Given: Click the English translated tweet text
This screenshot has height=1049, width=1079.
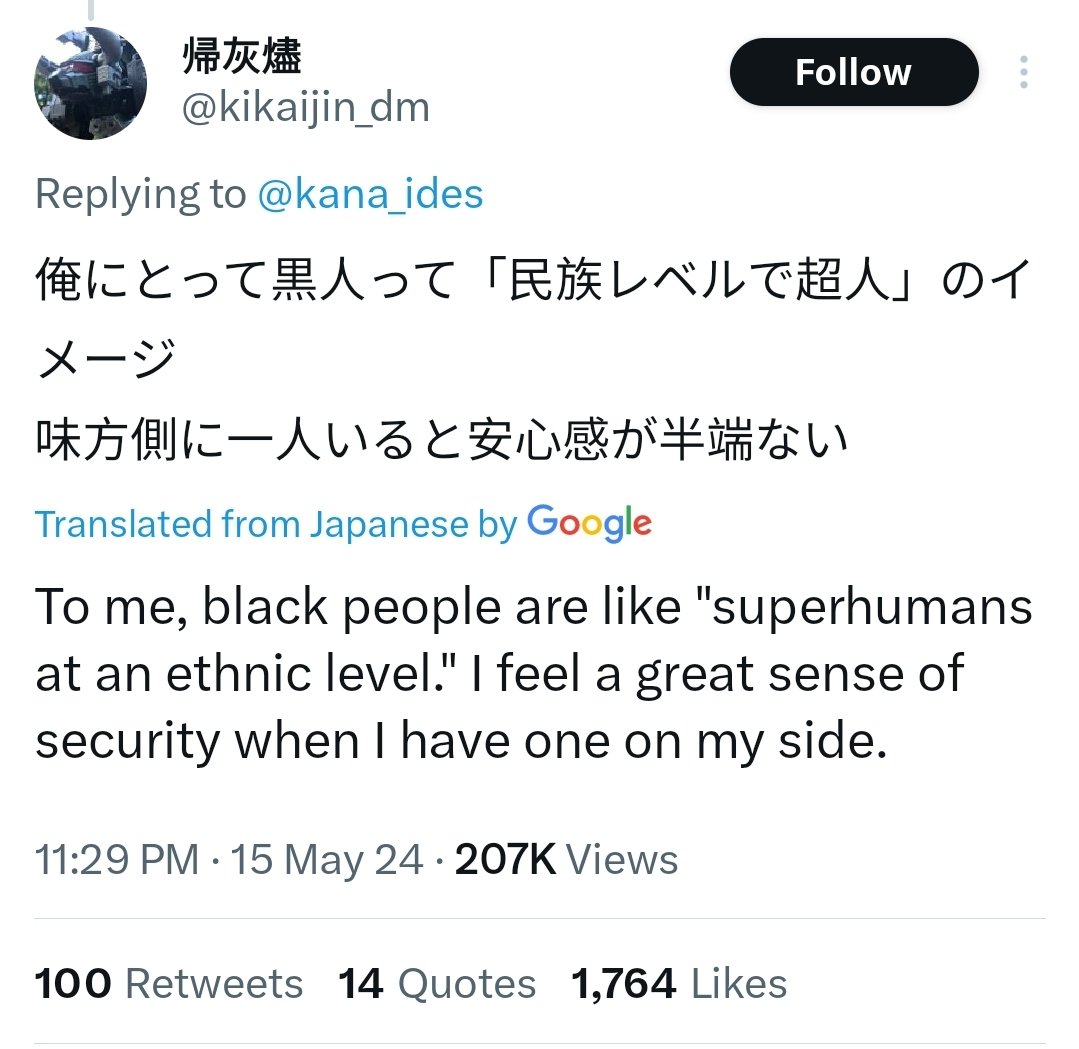Looking at the screenshot, I should [534, 674].
